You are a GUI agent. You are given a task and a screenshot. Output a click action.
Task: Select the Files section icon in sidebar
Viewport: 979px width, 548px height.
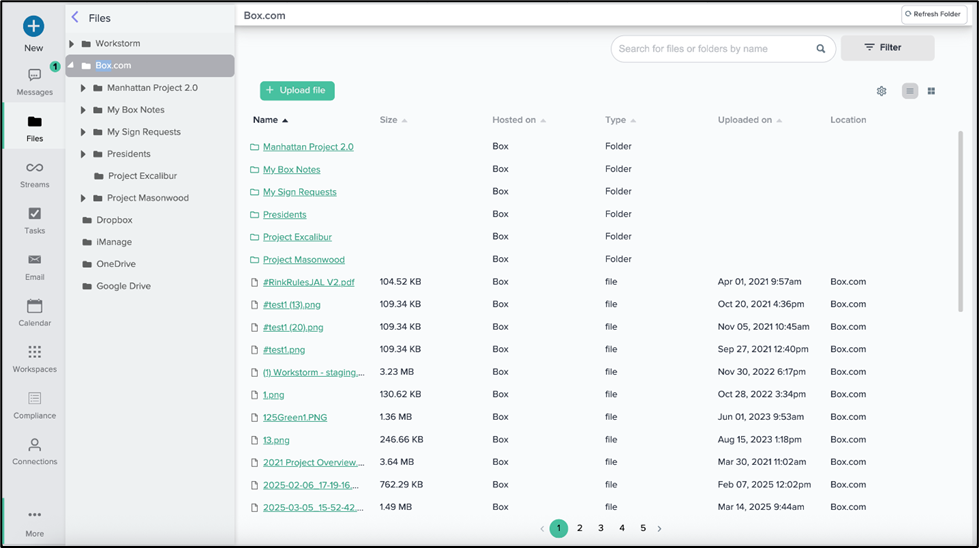coord(34,122)
